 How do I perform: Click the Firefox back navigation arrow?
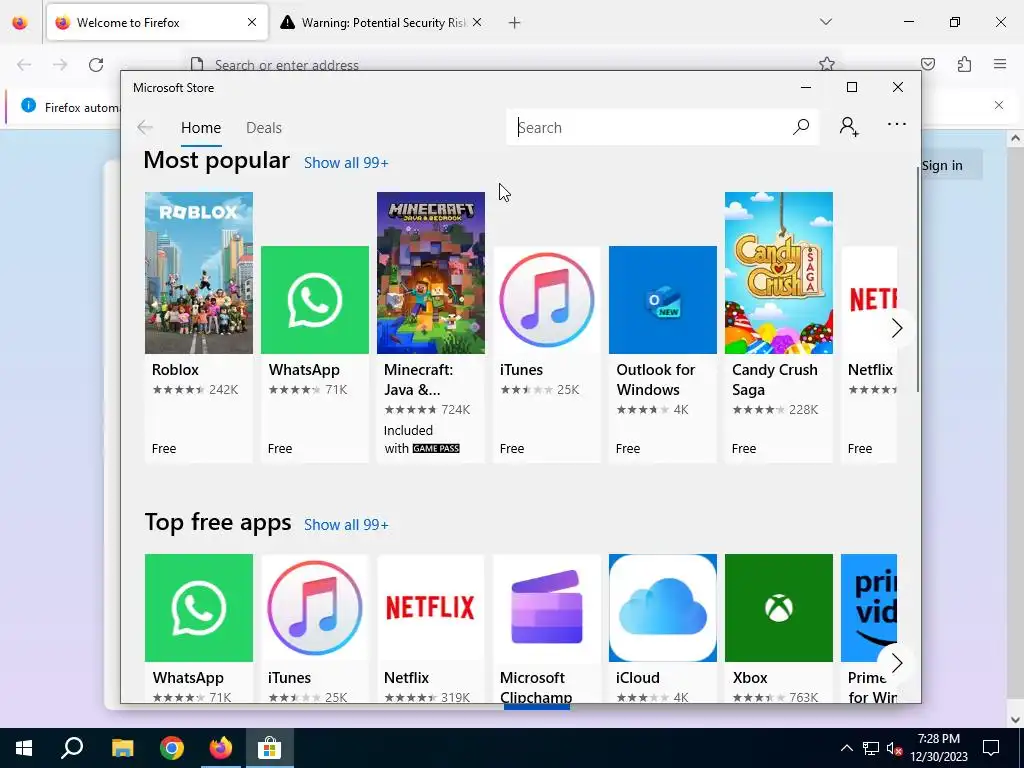tap(24, 65)
